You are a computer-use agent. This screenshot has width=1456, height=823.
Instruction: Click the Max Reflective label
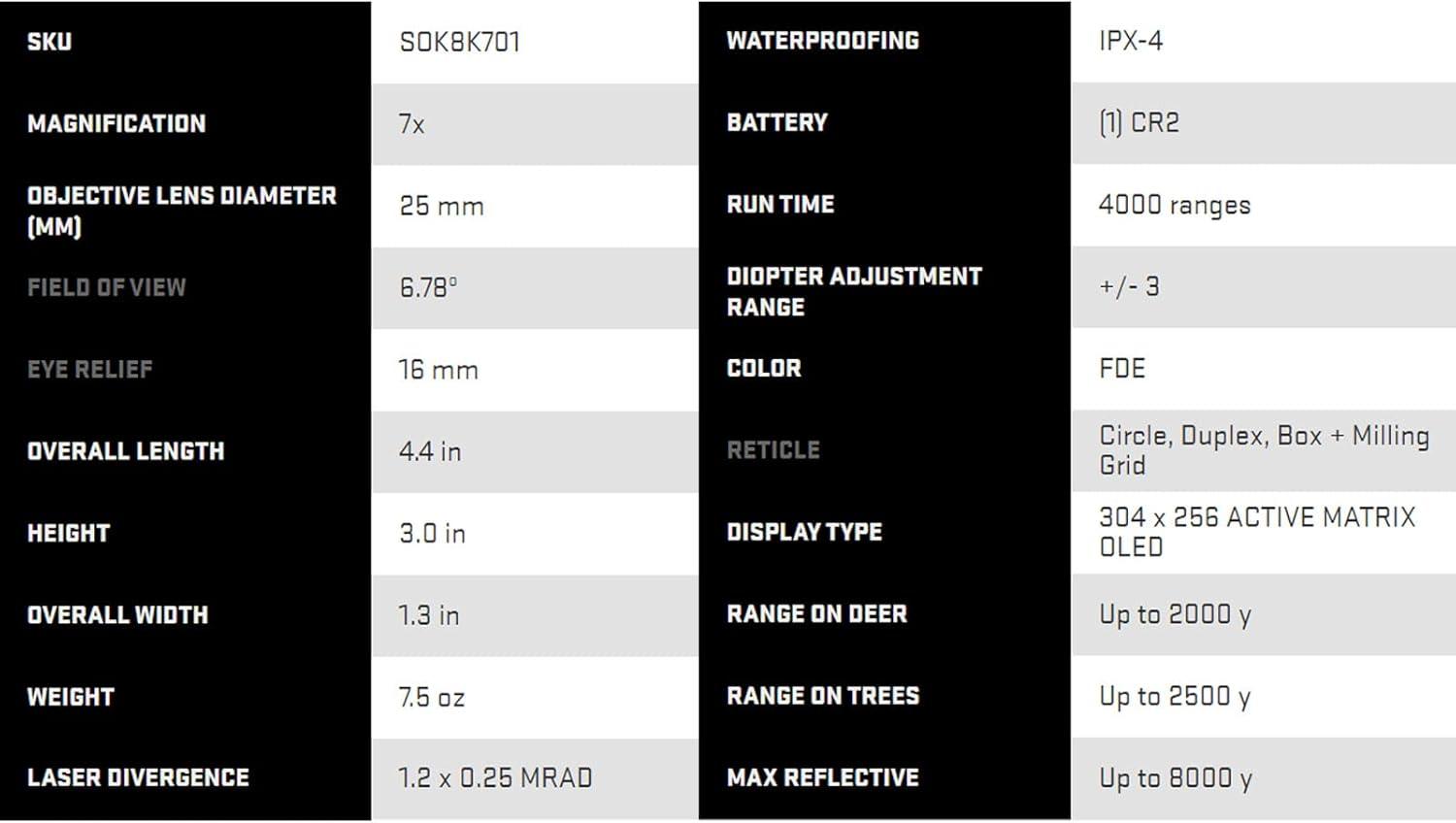pyautogui.click(x=823, y=777)
